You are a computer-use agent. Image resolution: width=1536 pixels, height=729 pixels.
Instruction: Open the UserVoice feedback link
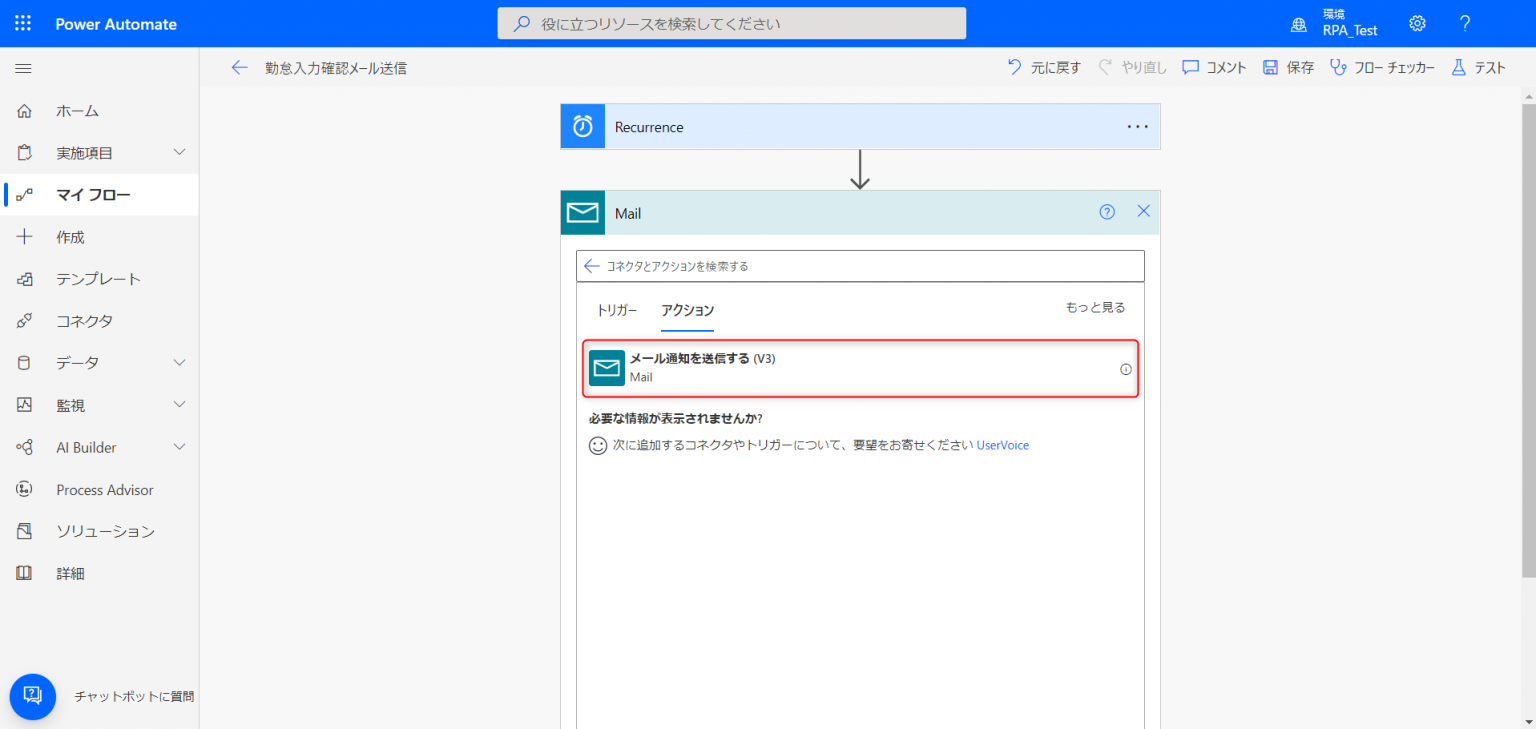coord(1002,445)
